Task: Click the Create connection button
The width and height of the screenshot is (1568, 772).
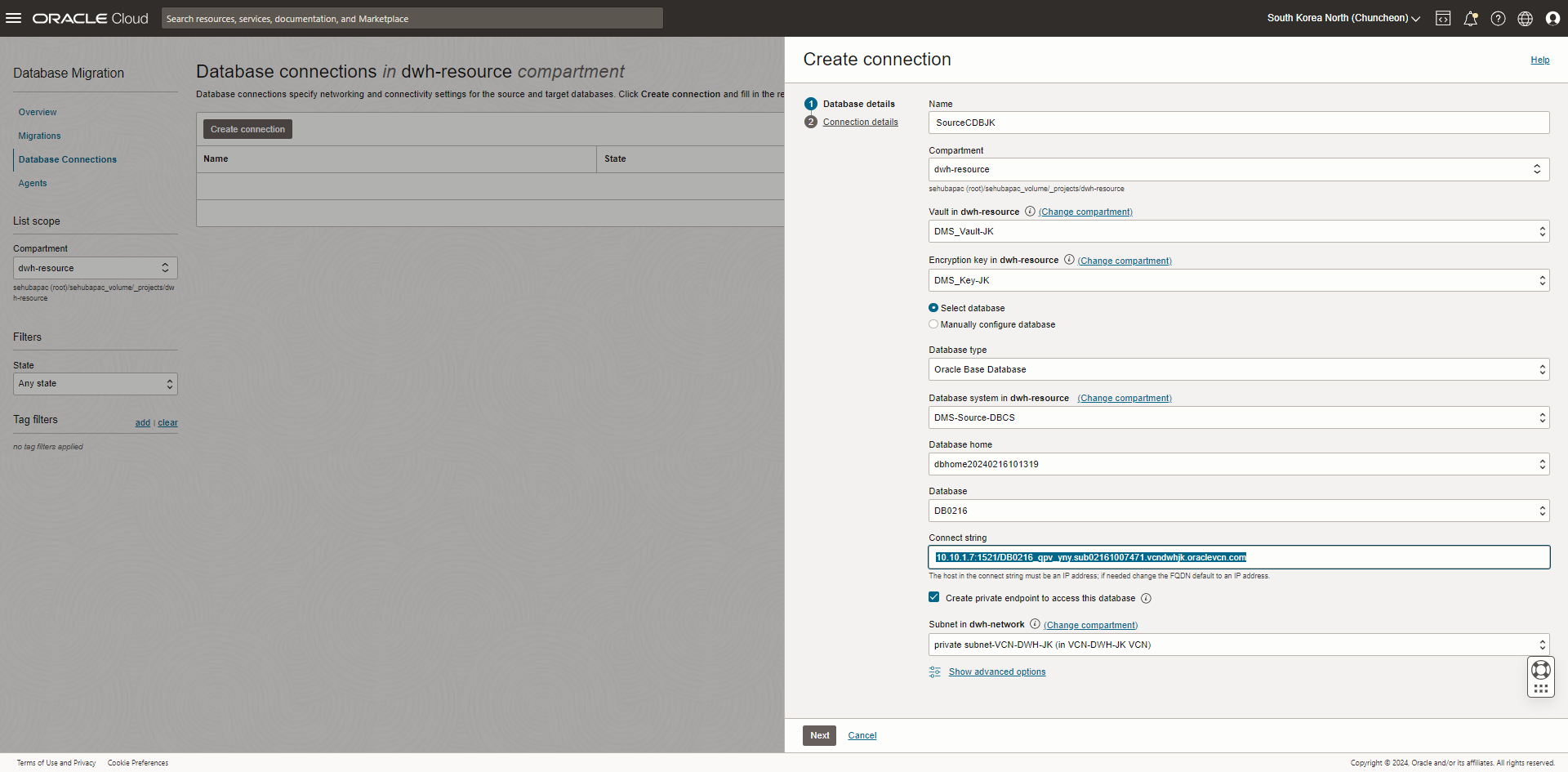Action: click(x=247, y=129)
